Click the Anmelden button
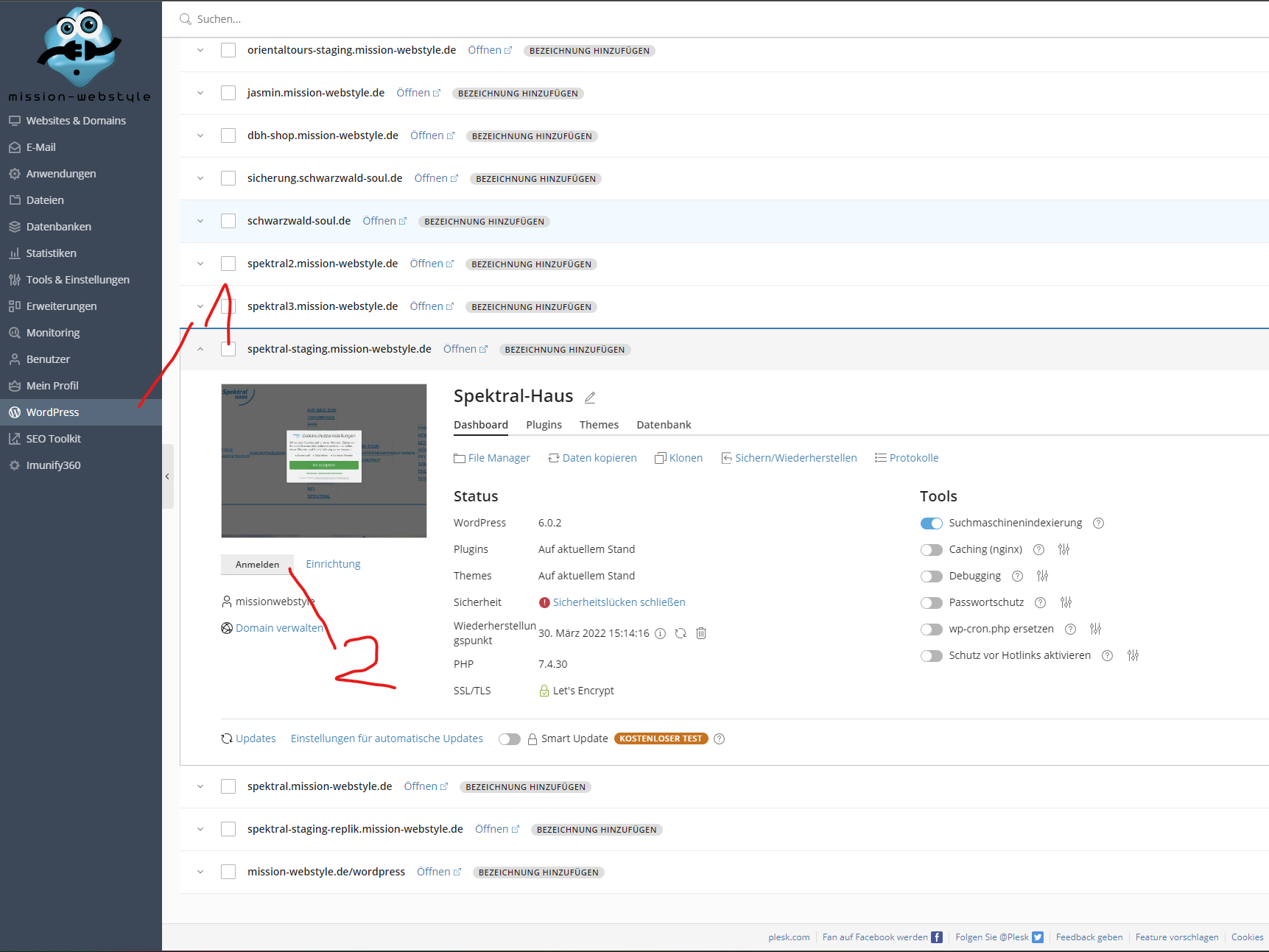The width and height of the screenshot is (1269, 952). coord(257,565)
